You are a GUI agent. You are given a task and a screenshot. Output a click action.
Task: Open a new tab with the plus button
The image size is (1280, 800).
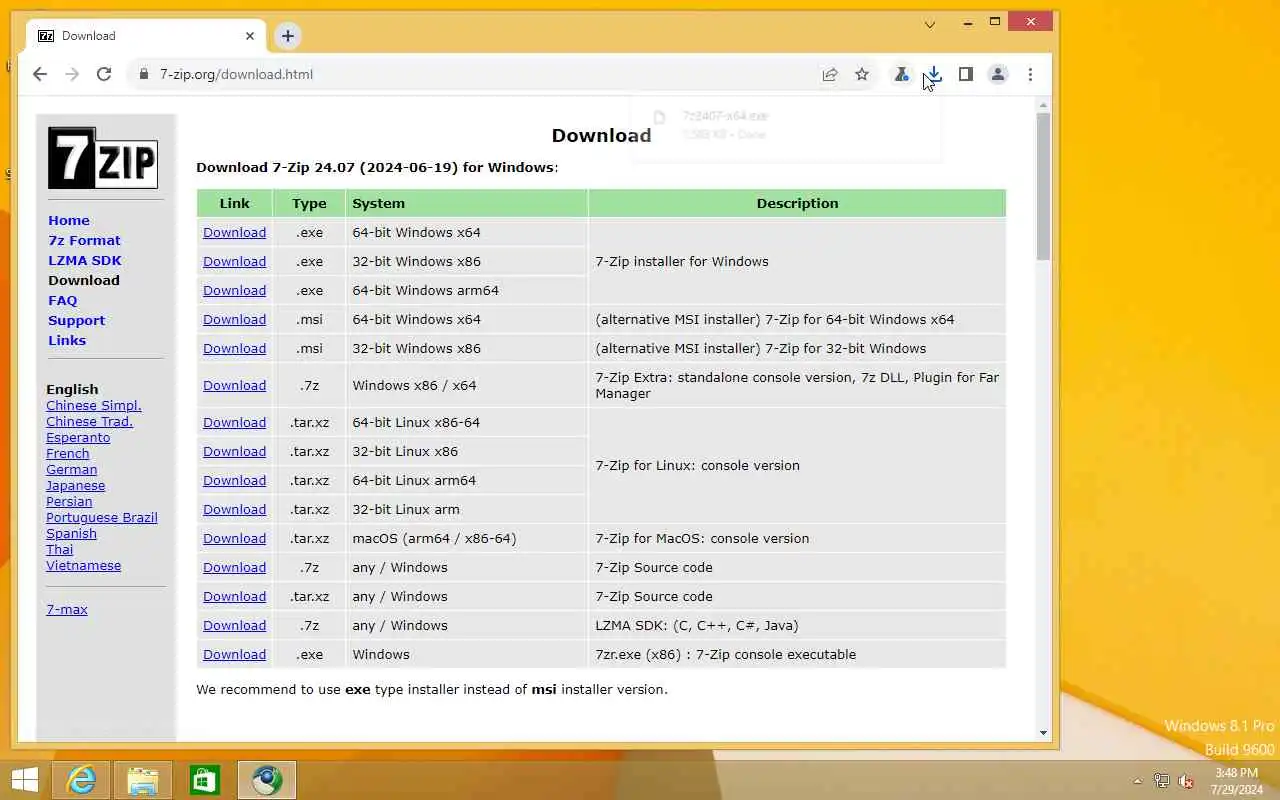click(x=288, y=36)
